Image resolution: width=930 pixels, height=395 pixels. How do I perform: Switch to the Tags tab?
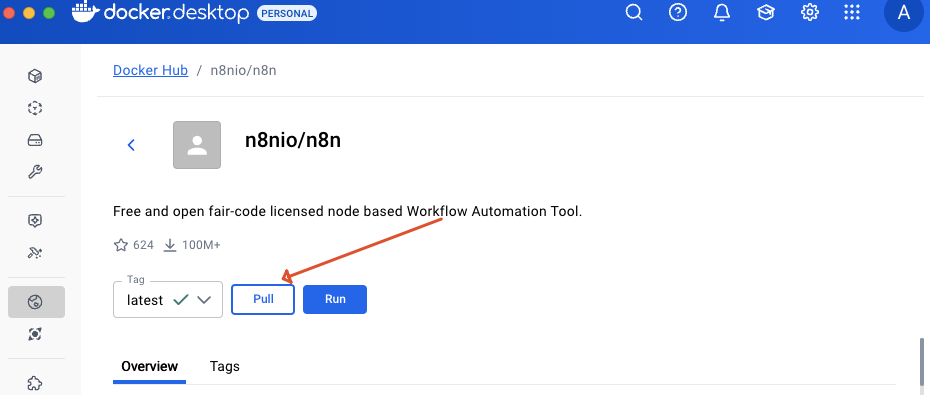point(225,367)
